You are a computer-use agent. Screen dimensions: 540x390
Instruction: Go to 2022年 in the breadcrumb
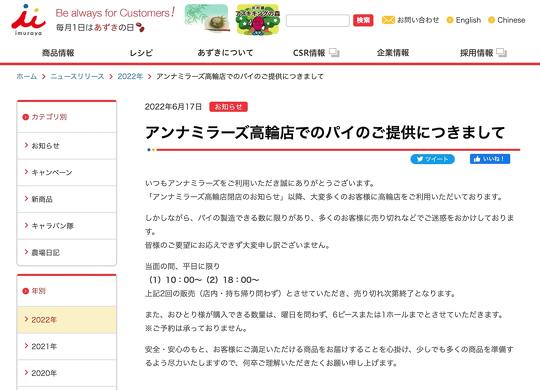tap(130, 76)
